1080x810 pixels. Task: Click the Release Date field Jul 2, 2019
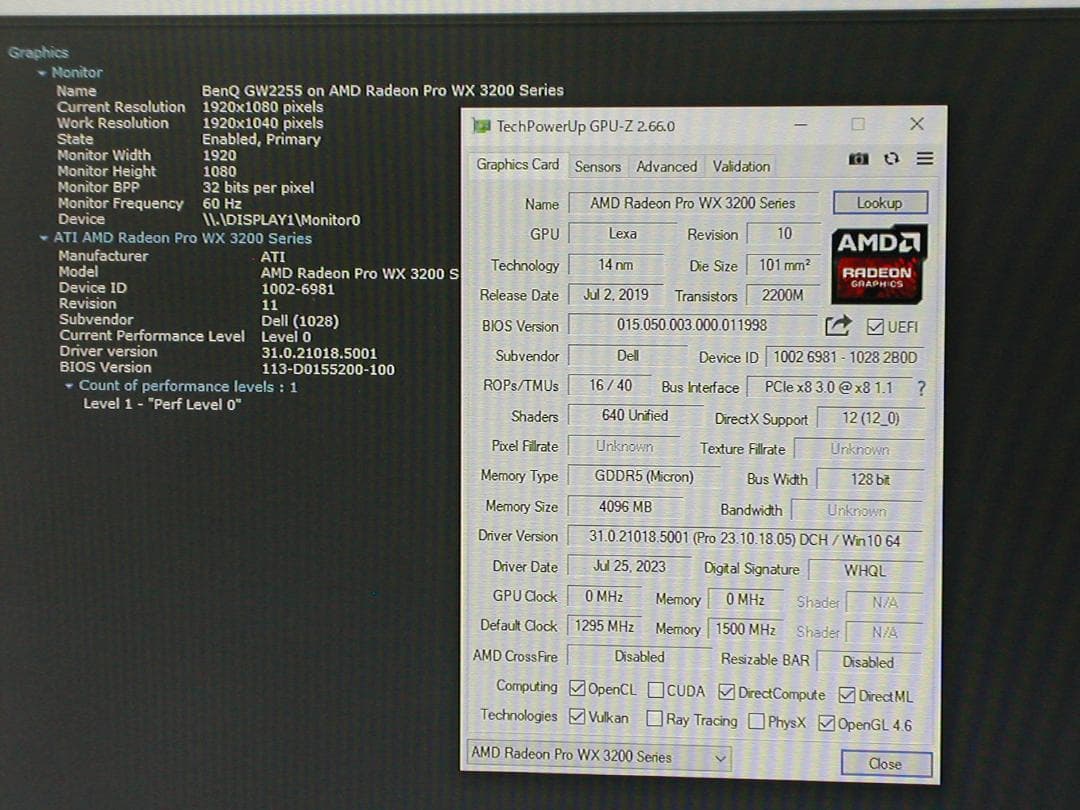[615, 295]
